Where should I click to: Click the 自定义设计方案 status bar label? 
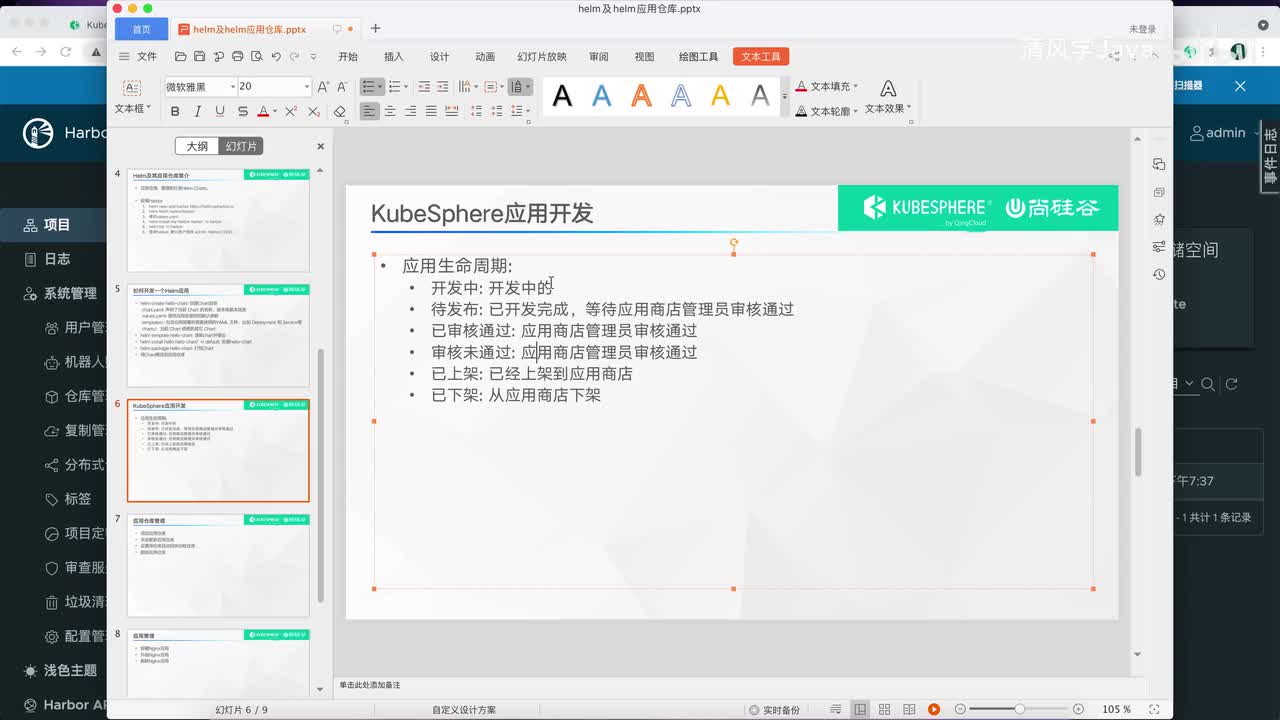tap(464, 710)
